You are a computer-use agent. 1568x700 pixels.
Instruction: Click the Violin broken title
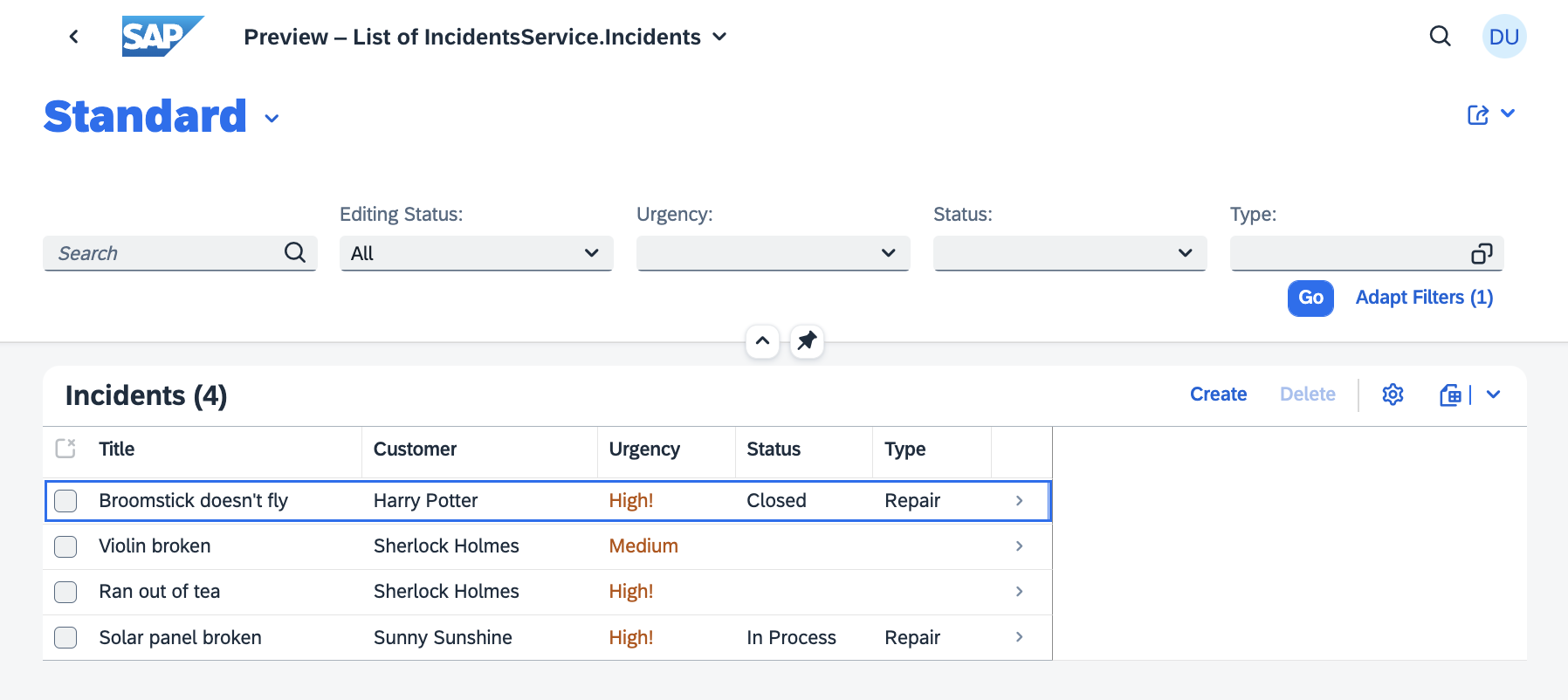point(155,546)
